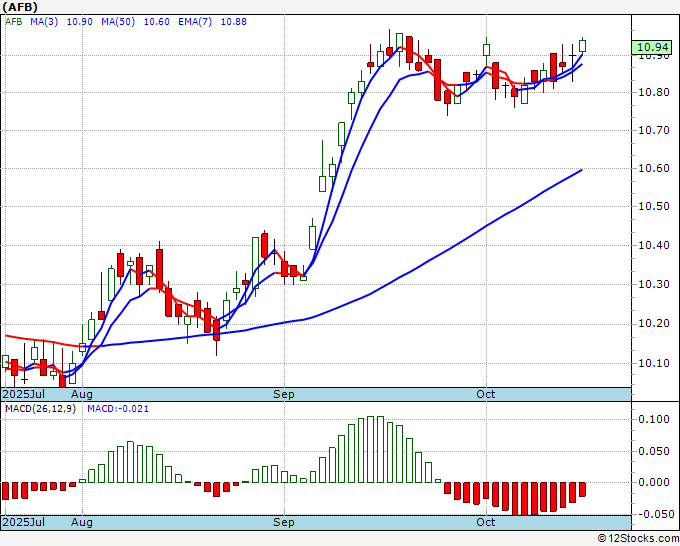The height and width of the screenshot is (546, 680).
Task: Click the MA(50) value 10.60
Action: click(157, 22)
